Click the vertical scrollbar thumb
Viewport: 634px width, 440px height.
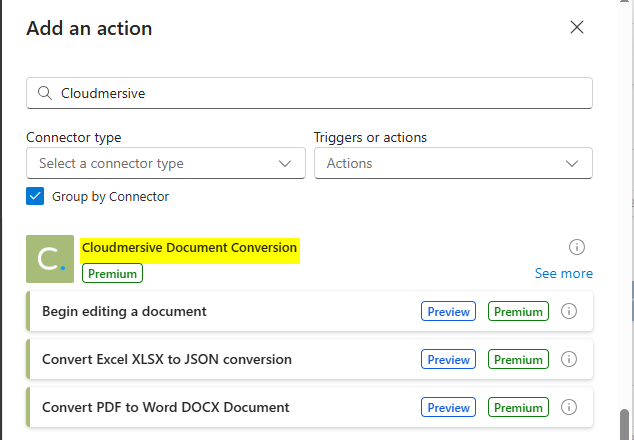[x=625, y=425]
